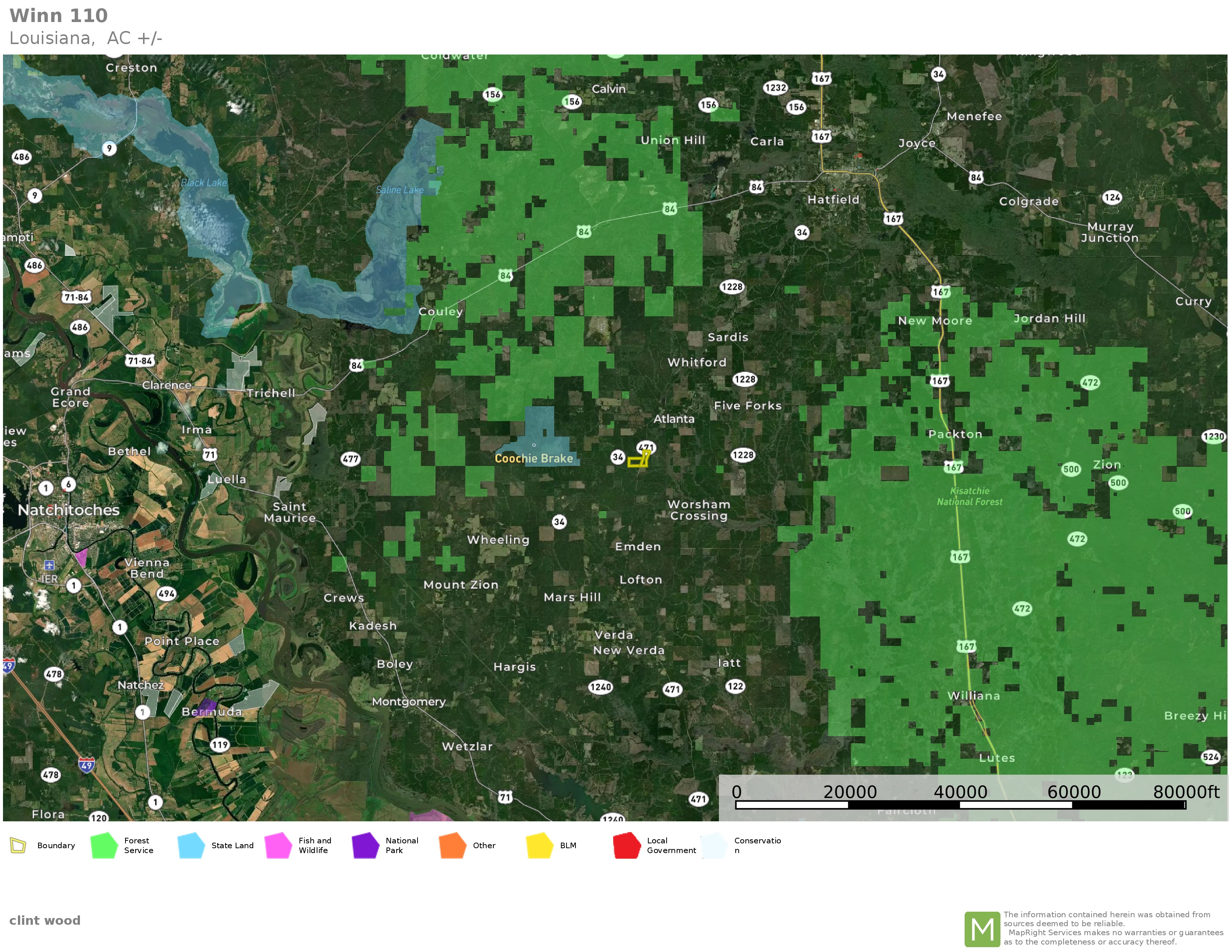The width and height of the screenshot is (1232, 952).
Task: Click the Saline Lake label
Action: pyautogui.click(x=399, y=190)
